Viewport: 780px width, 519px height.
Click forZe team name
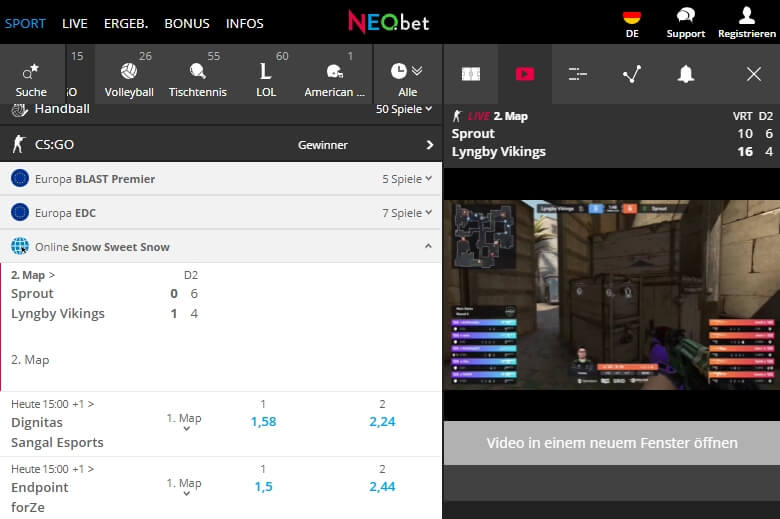coord(28,508)
